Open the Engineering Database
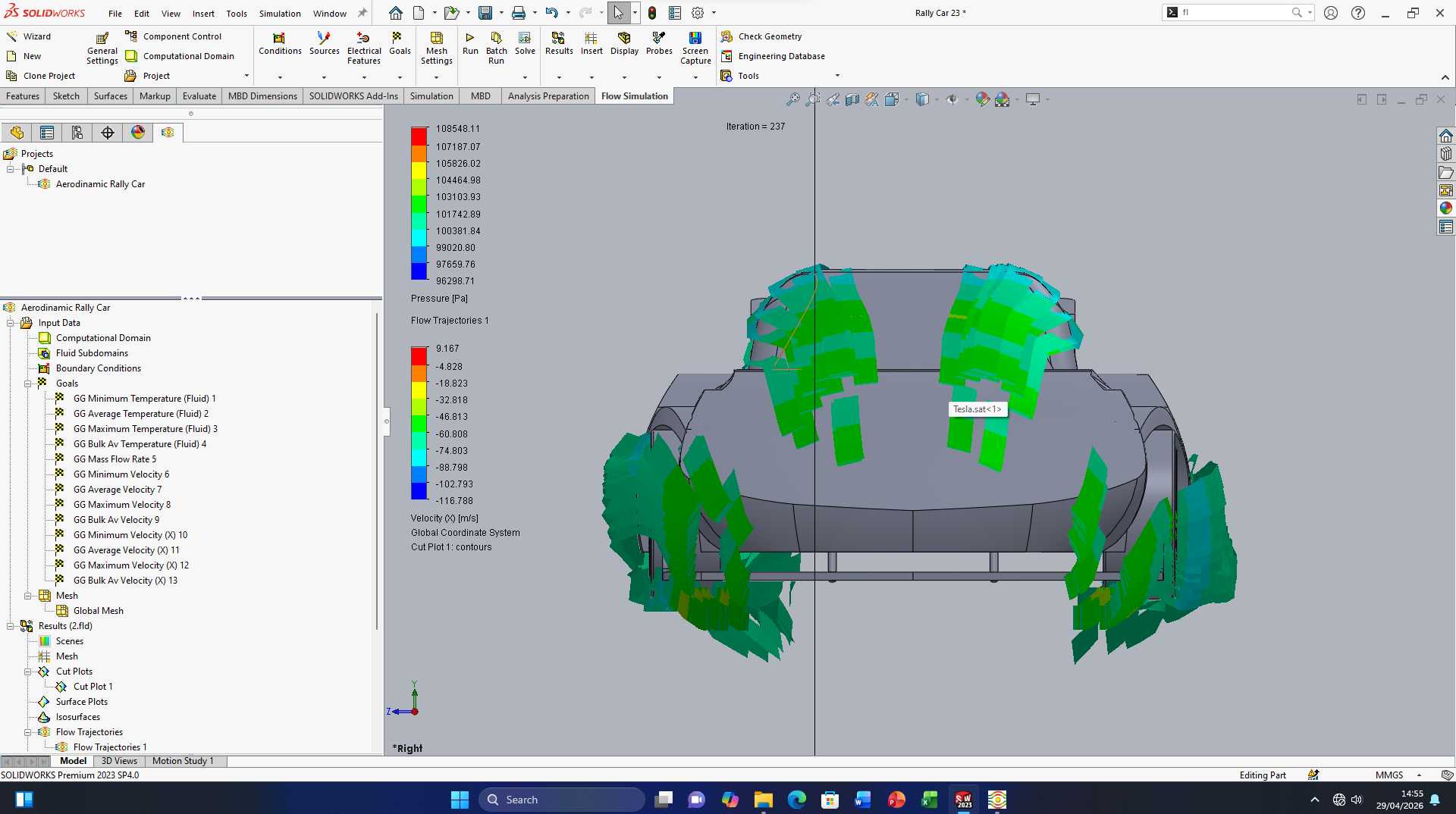Screen dimensions: 1456x814 coord(773,56)
